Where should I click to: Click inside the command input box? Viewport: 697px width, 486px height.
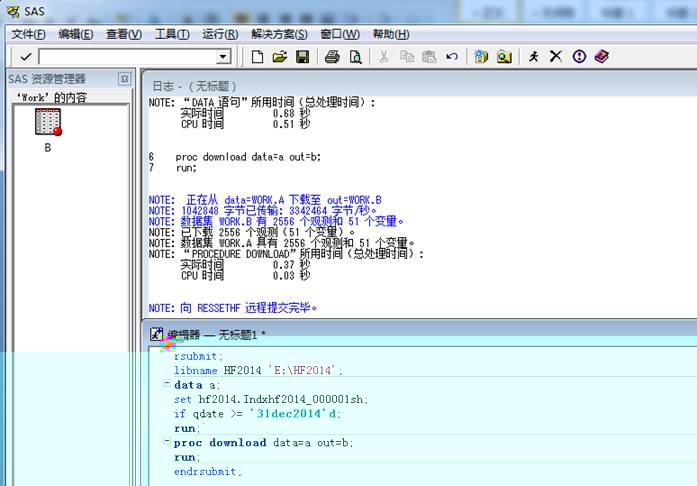coord(128,57)
